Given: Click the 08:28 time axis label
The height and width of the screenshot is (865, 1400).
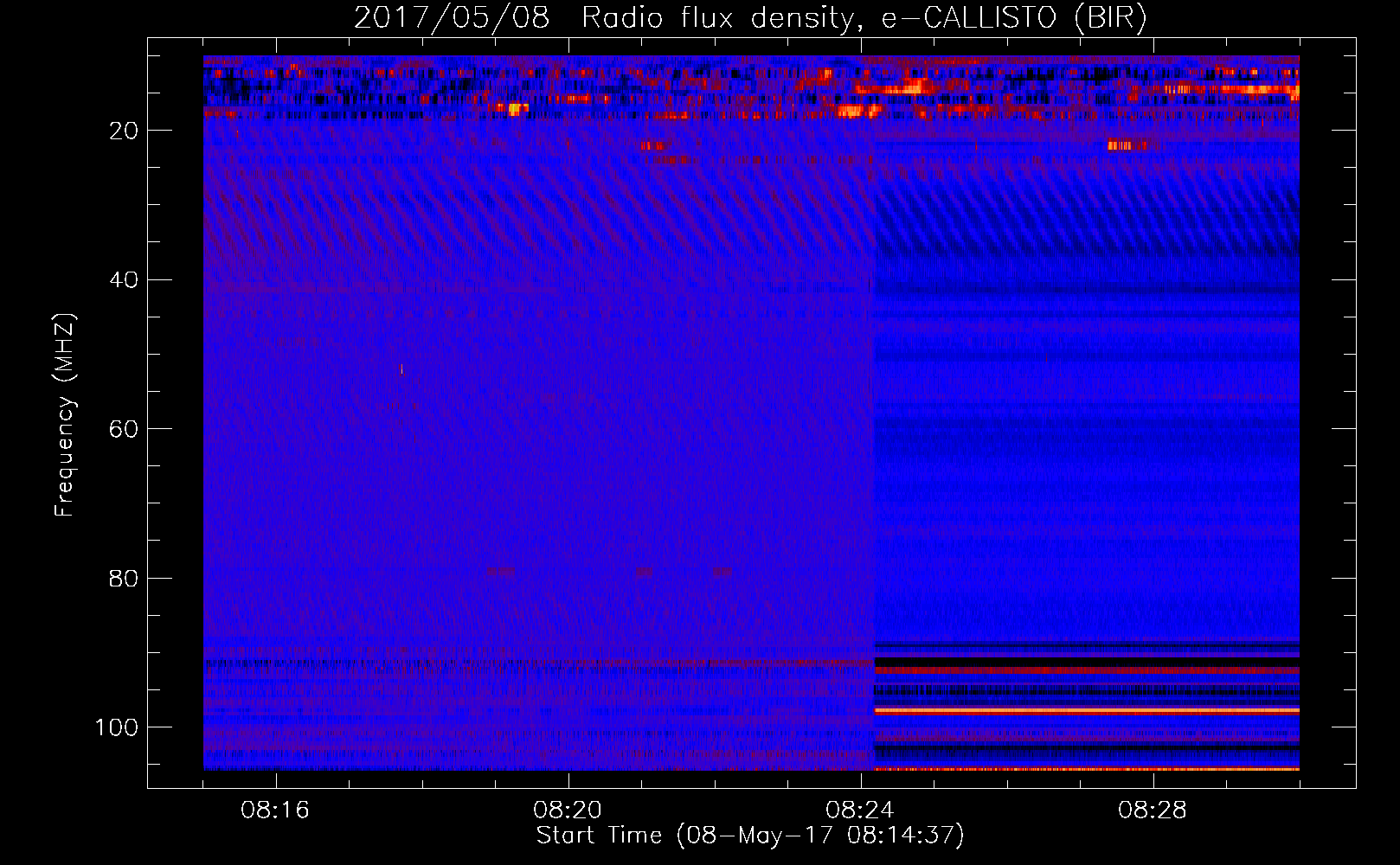Looking at the screenshot, I should [x=1153, y=811].
